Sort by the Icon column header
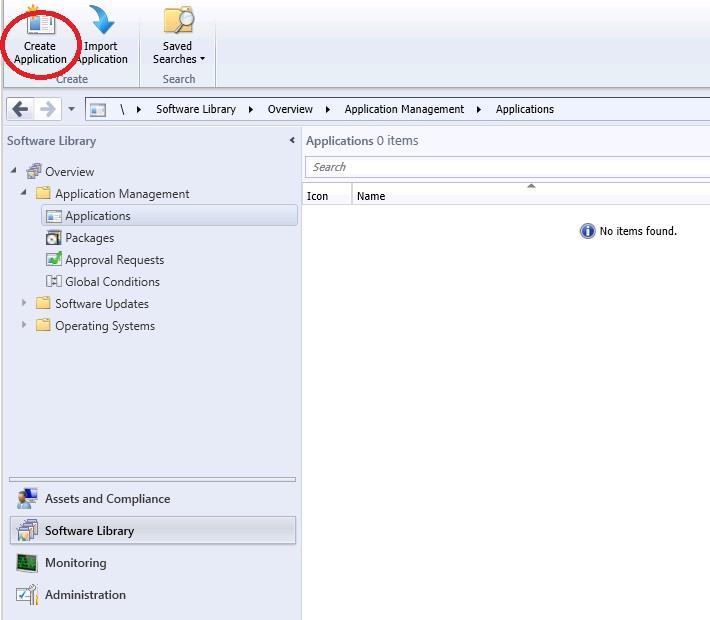 (x=327, y=196)
